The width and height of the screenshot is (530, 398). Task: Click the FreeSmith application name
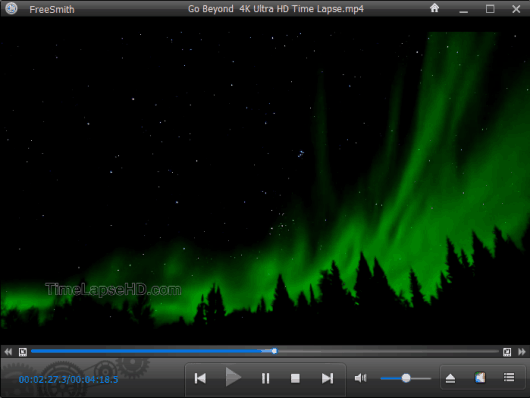click(x=52, y=9)
